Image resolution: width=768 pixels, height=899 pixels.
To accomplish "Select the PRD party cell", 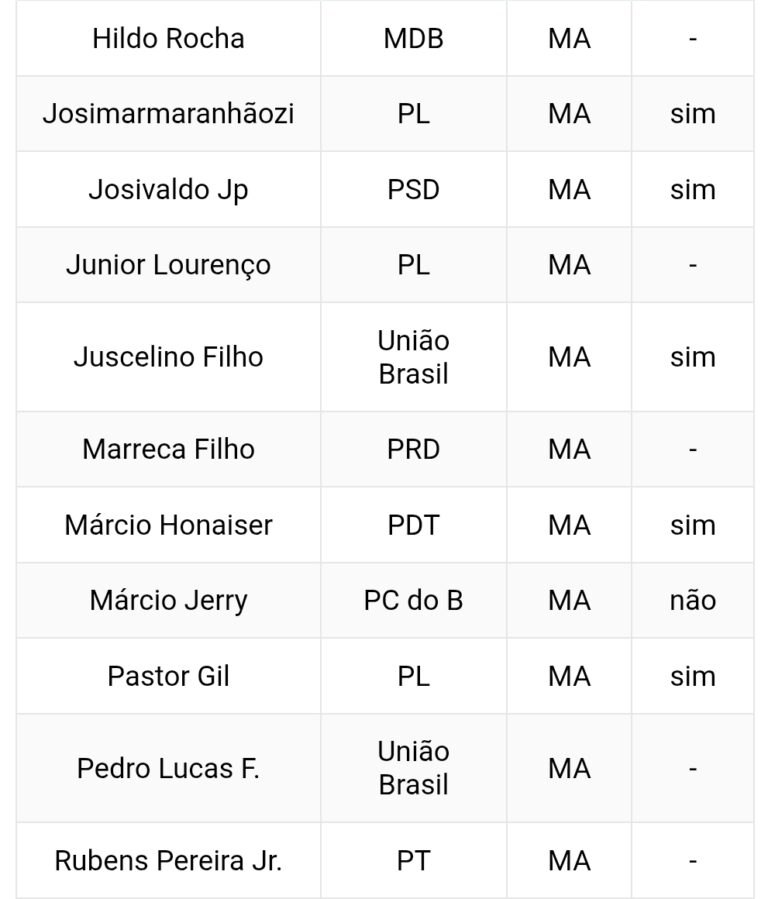I will click(x=413, y=449).
